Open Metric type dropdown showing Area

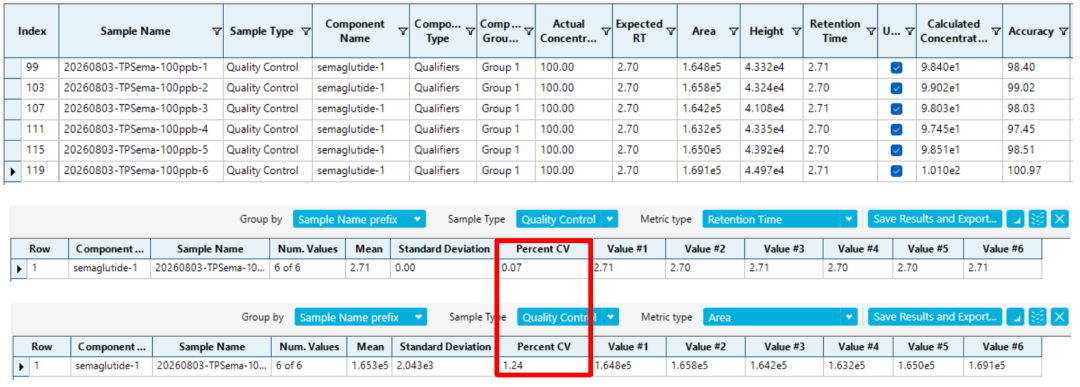[779, 317]
